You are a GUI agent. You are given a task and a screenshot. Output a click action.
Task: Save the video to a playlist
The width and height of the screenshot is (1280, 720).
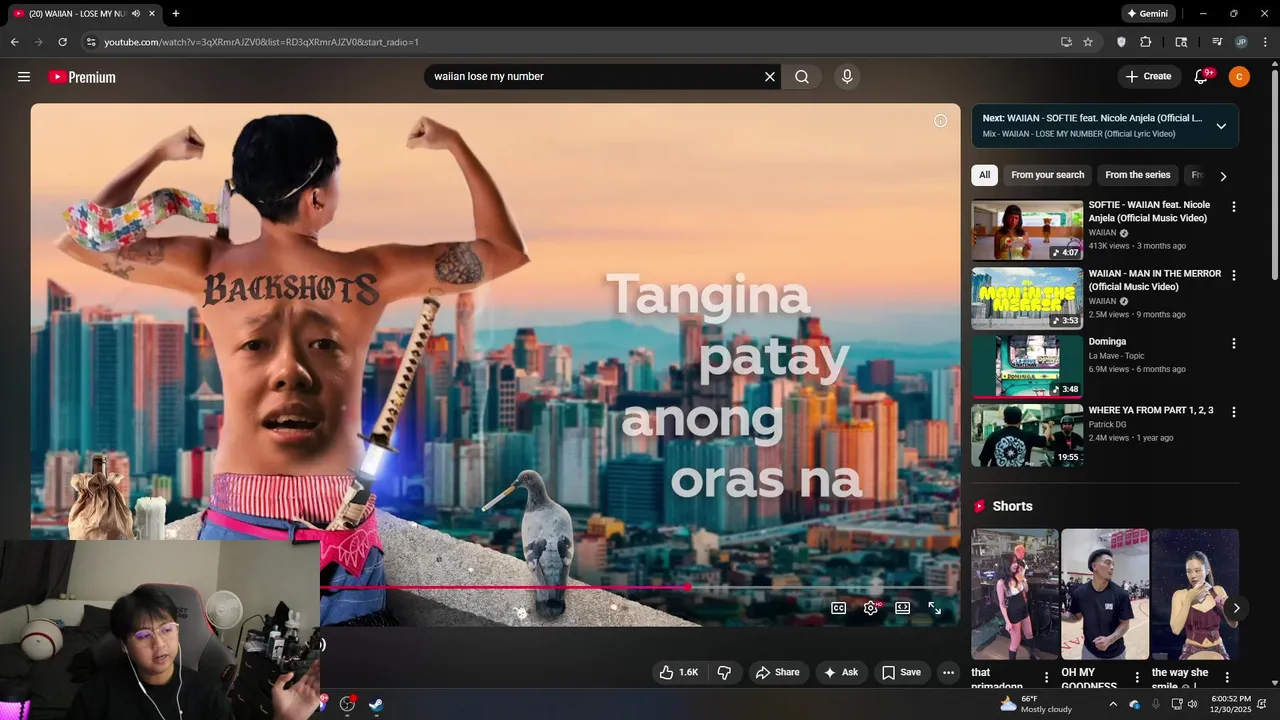click(901, 672)
